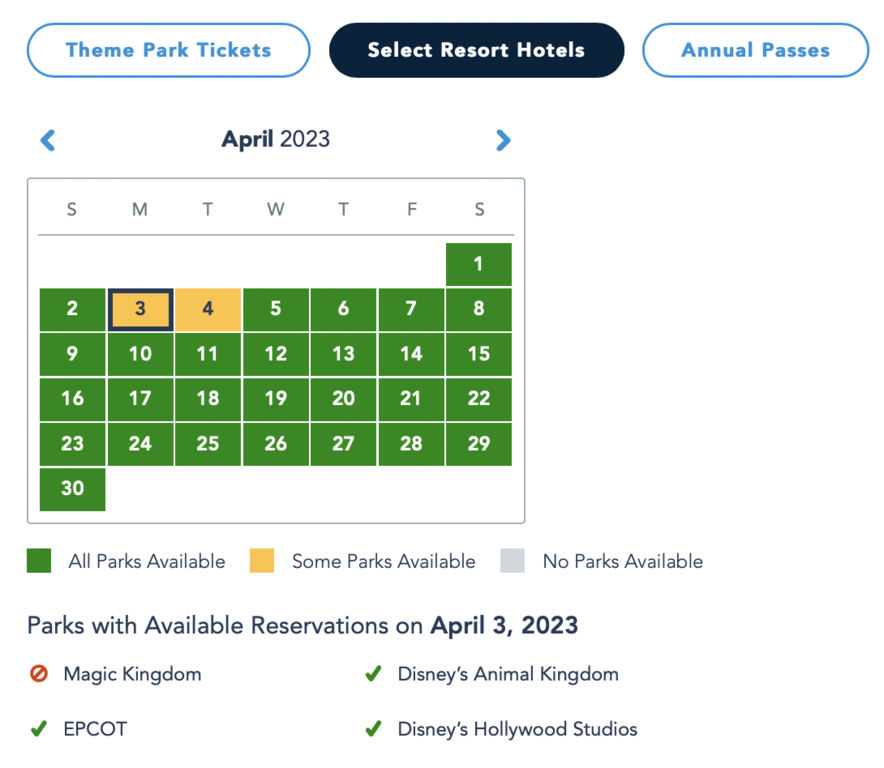
Task: Click the green All Parks Available swatch
Action: click(39, 561)
